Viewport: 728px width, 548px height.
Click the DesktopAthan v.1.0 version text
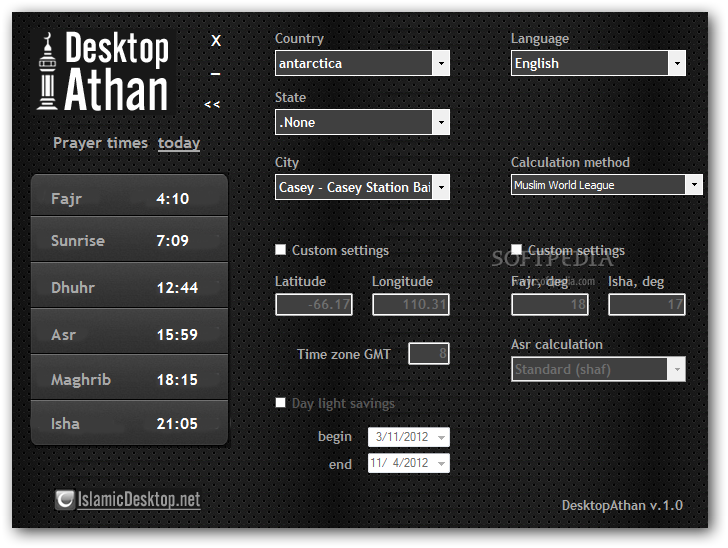coord(622,505)
